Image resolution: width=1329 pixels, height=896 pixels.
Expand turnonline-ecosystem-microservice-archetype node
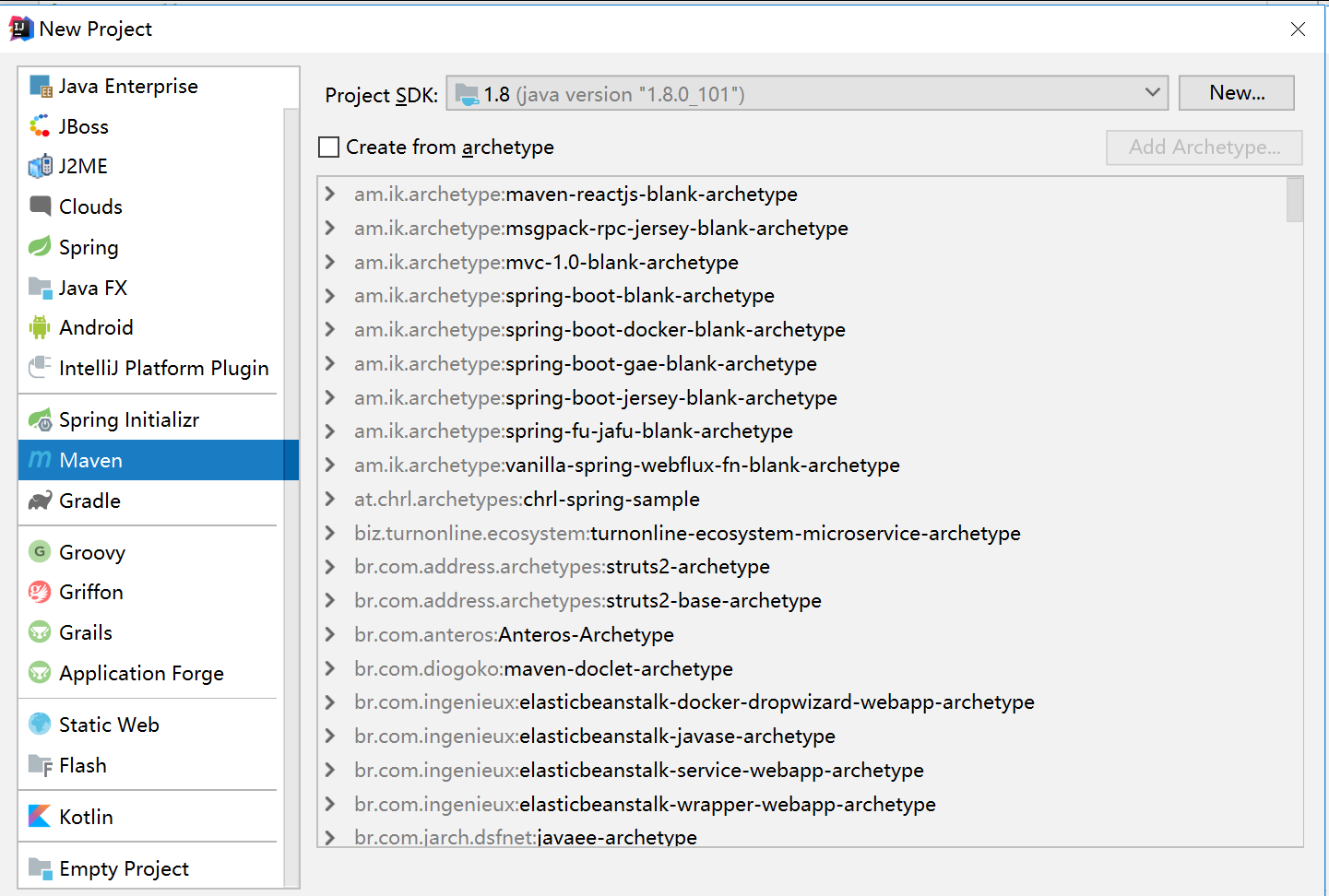pyautogui.click(x=330, y=534)
